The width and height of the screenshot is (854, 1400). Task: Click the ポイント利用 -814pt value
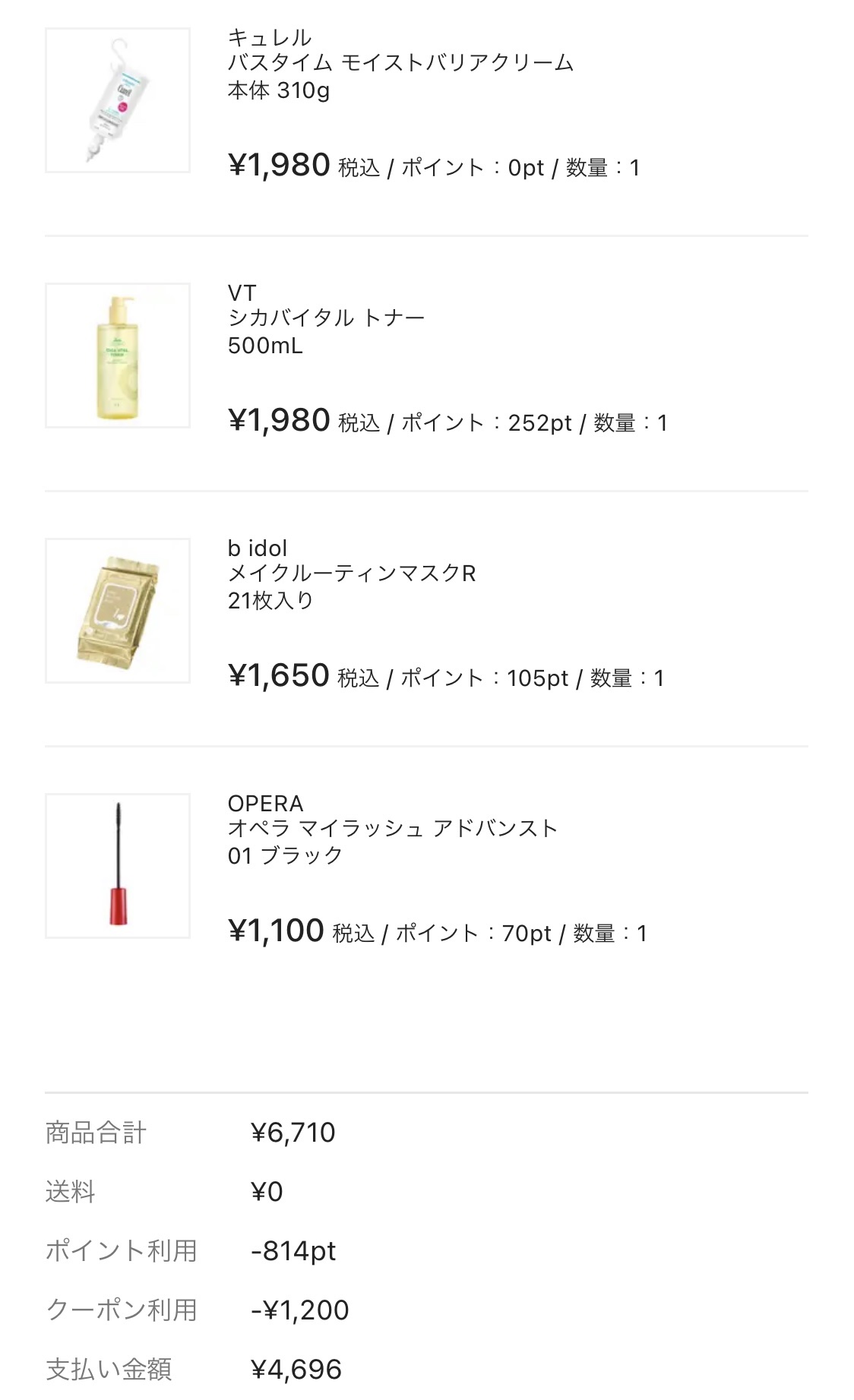pos(293,1251)
